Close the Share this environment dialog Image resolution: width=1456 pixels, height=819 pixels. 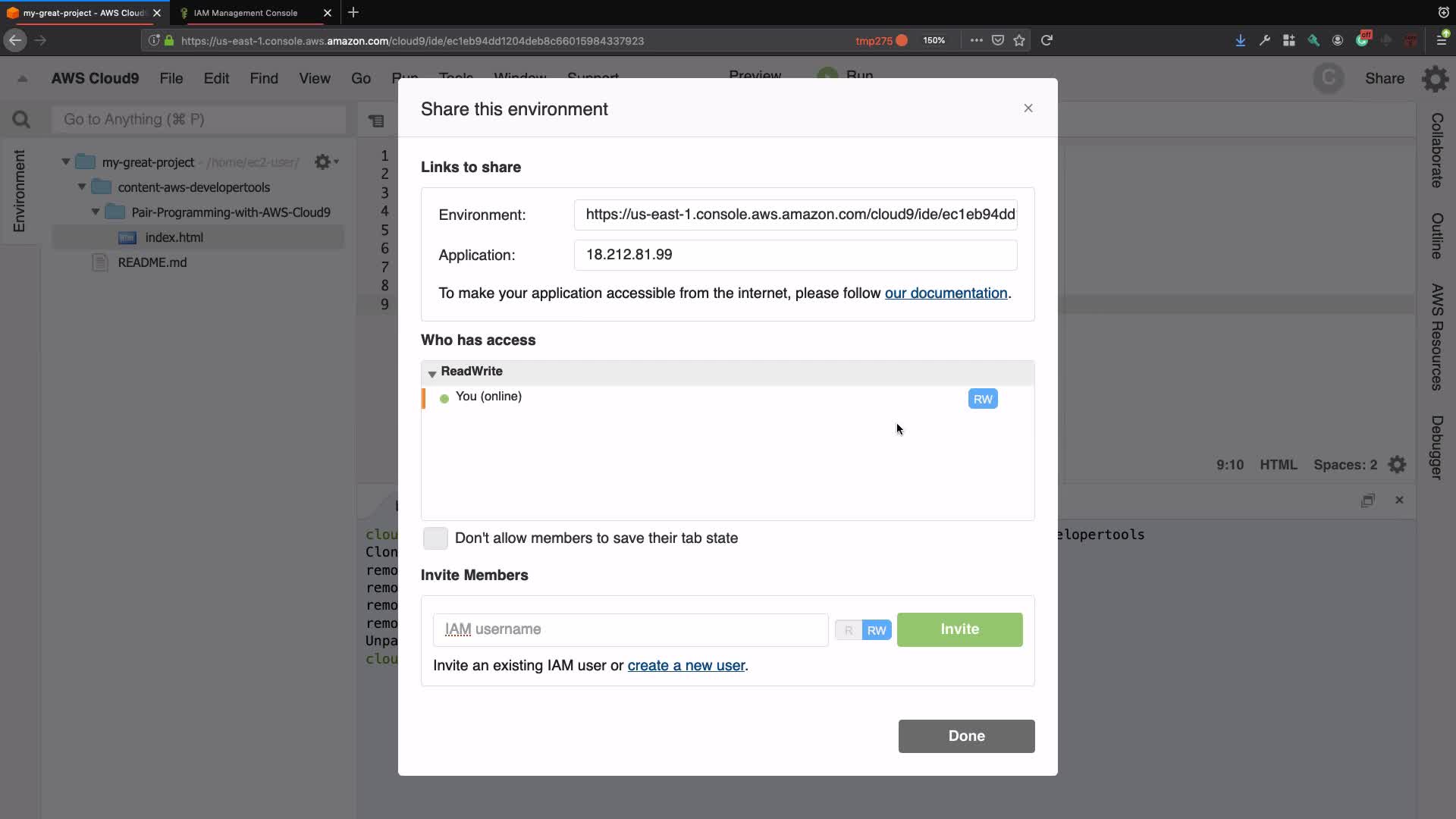pyautogui.click(x=1028, y=108)
